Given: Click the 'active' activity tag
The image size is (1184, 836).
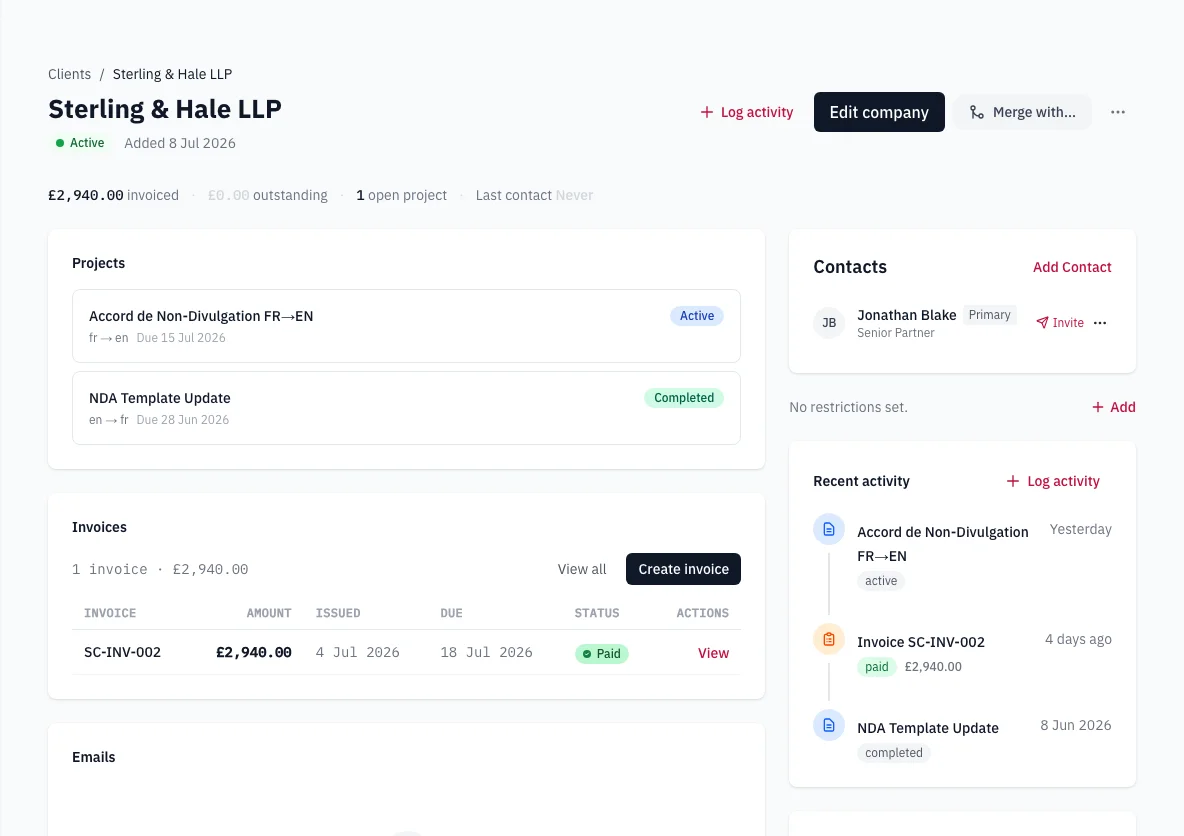Looking at the screenshot, I should (880, 581).
